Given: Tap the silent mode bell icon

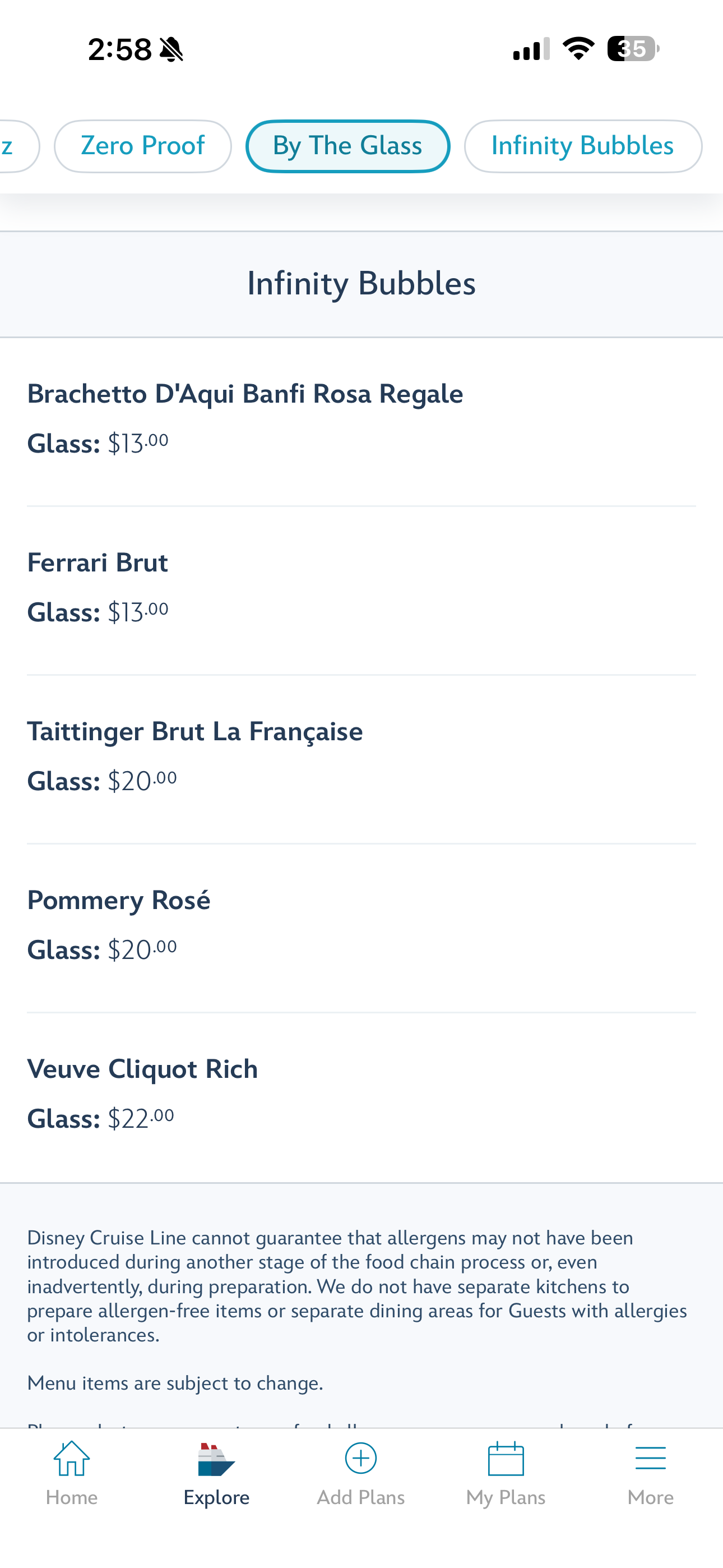Looking at the screenshot, I should (172, 49).
